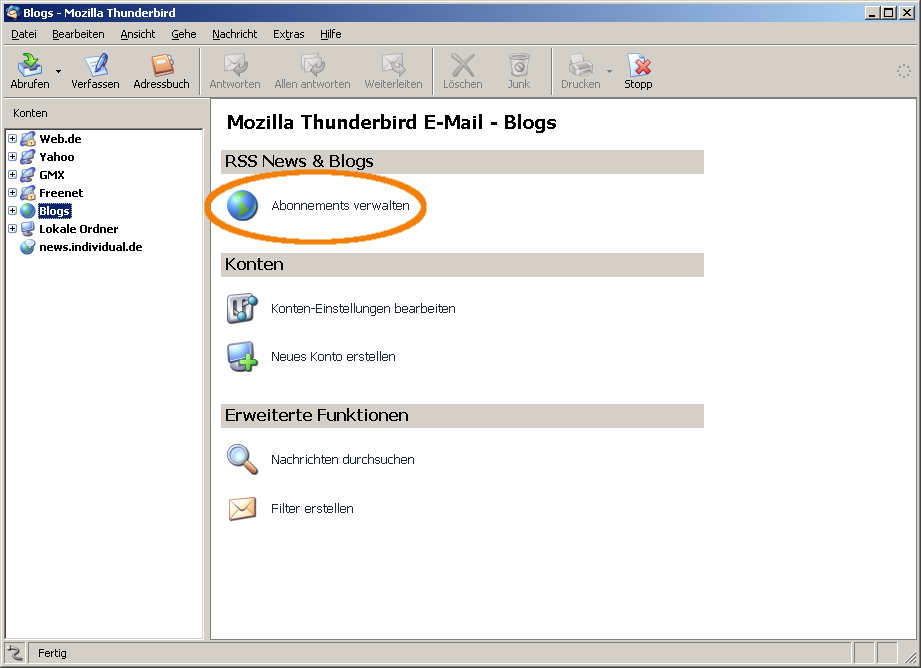Click the Freenet account icon
921x668 pixels.
click(x=28, y=193)
